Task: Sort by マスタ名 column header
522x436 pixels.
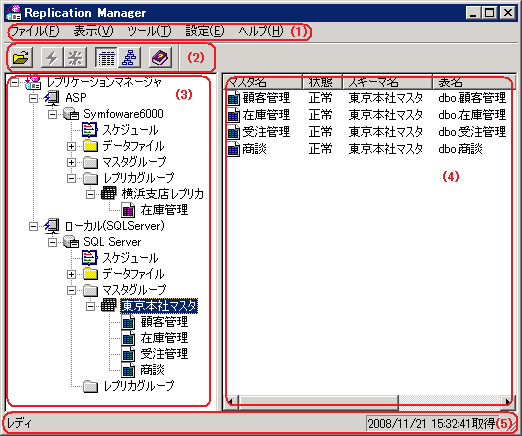Action: pyautogui.click(x=263, y=82)
